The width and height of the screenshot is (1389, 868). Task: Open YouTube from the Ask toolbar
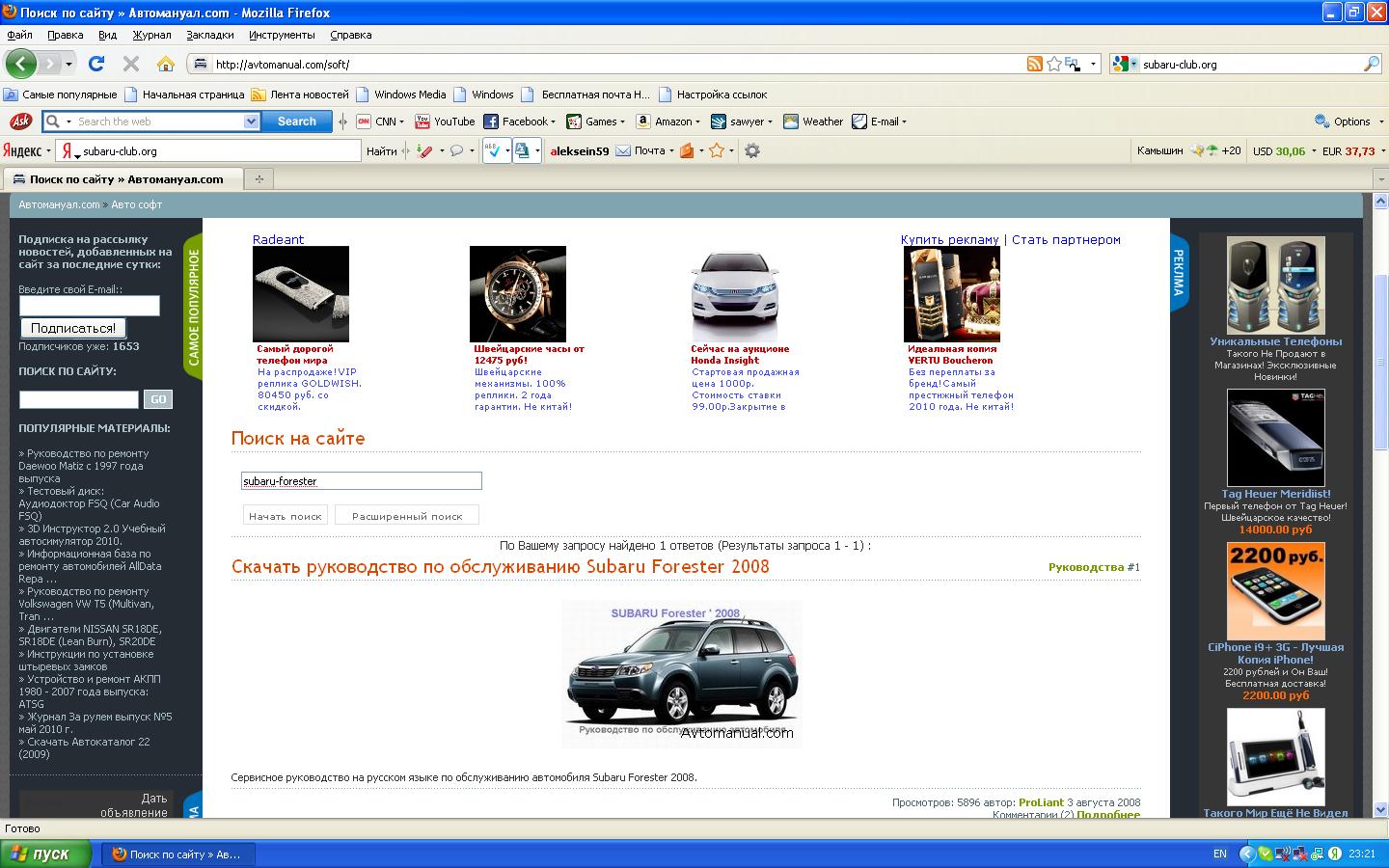coord(445,122)
